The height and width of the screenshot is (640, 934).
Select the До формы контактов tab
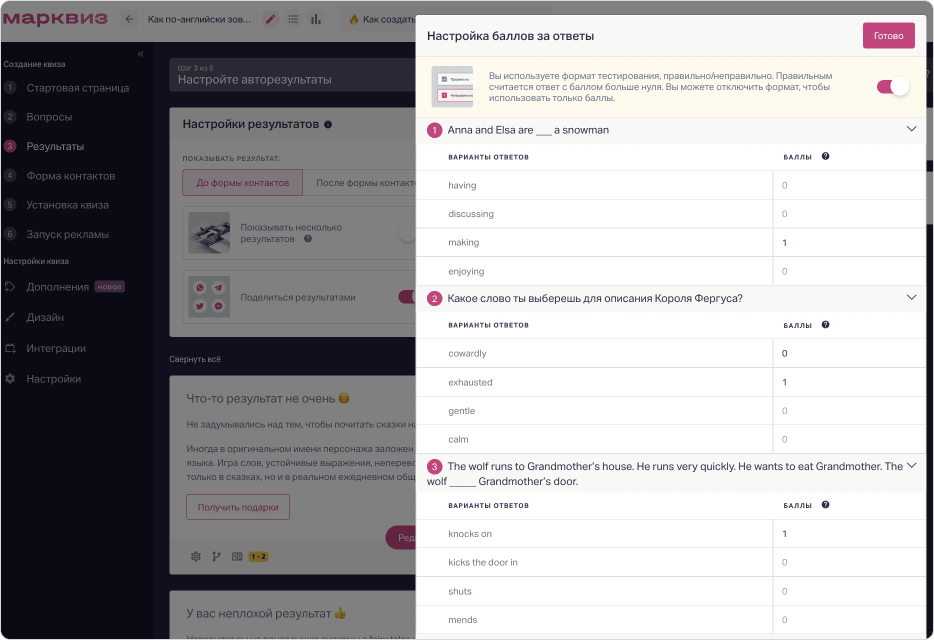coord(242,183)
